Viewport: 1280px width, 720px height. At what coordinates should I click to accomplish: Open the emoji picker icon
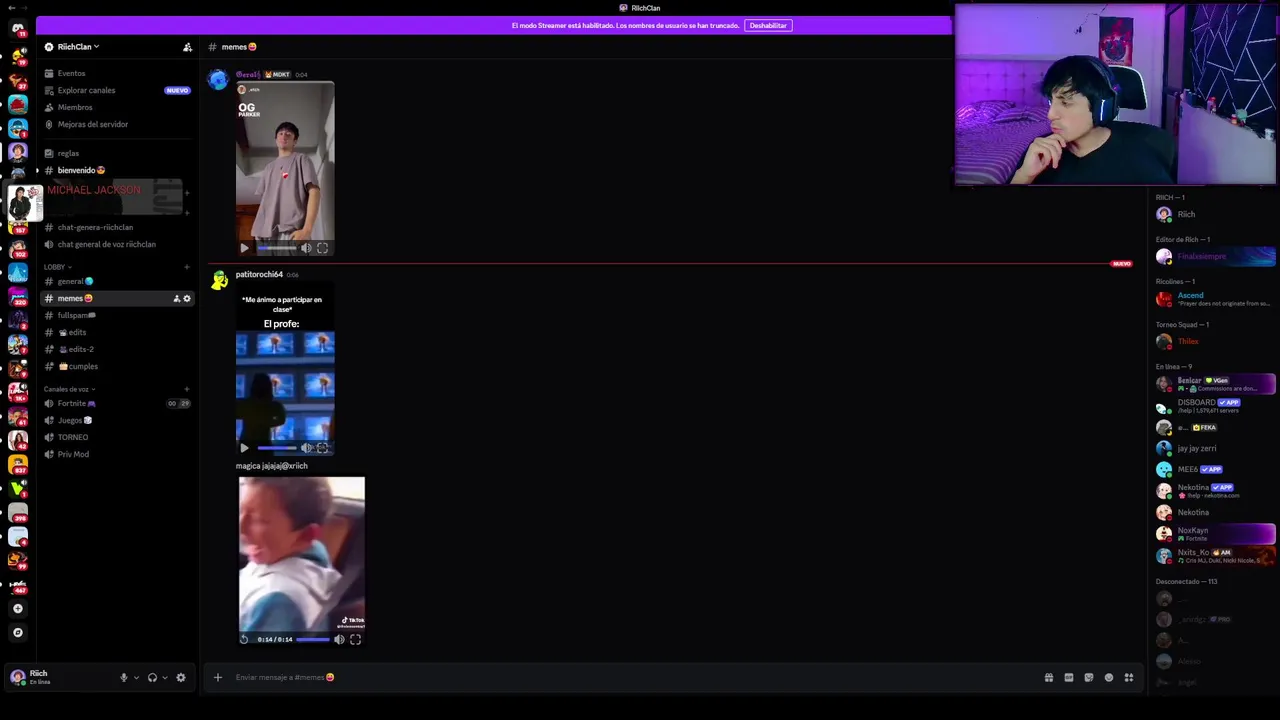click(x=1109, y=677)
